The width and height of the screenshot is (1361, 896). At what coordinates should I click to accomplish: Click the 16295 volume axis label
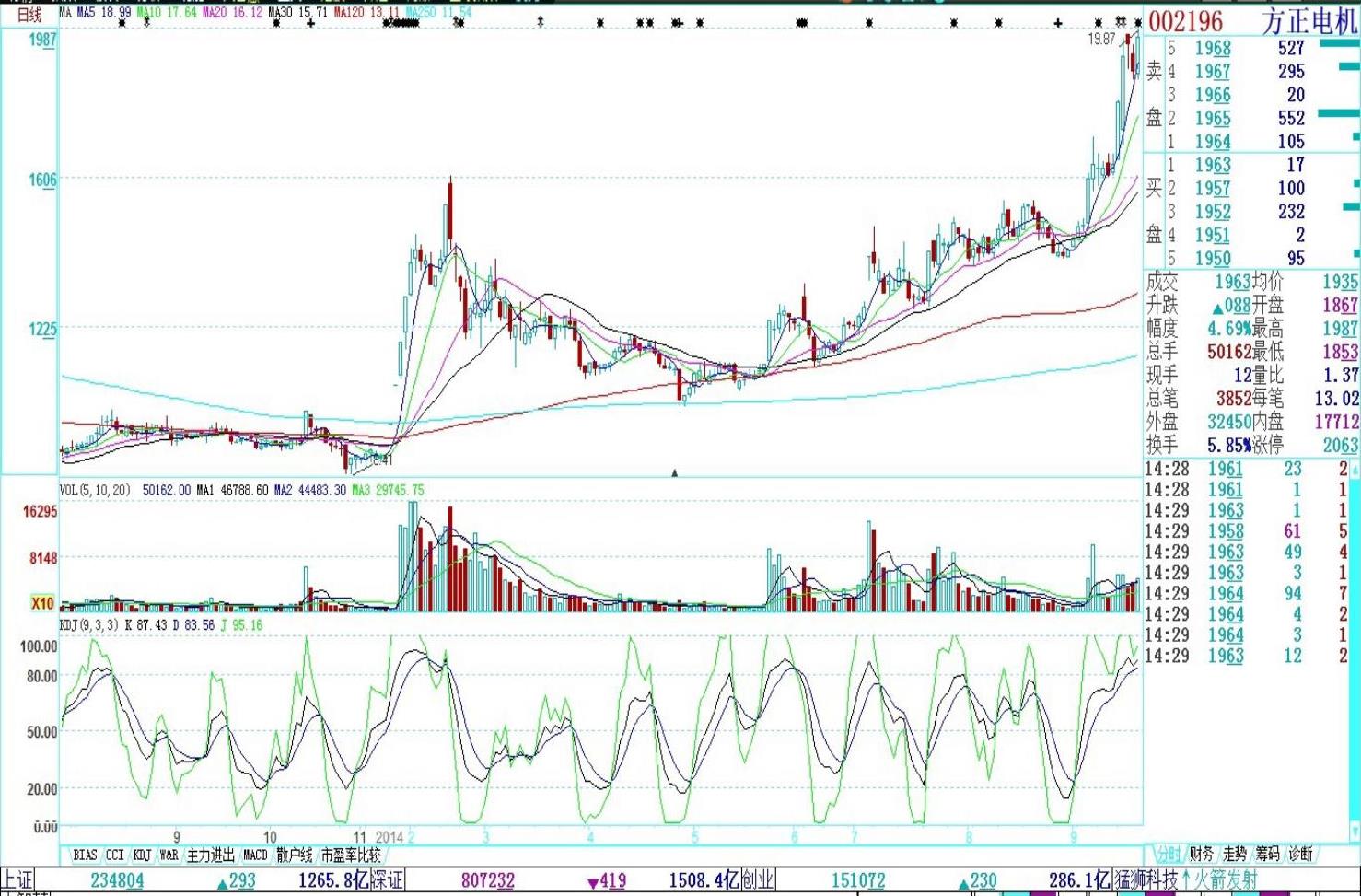(x=40, y=512)
